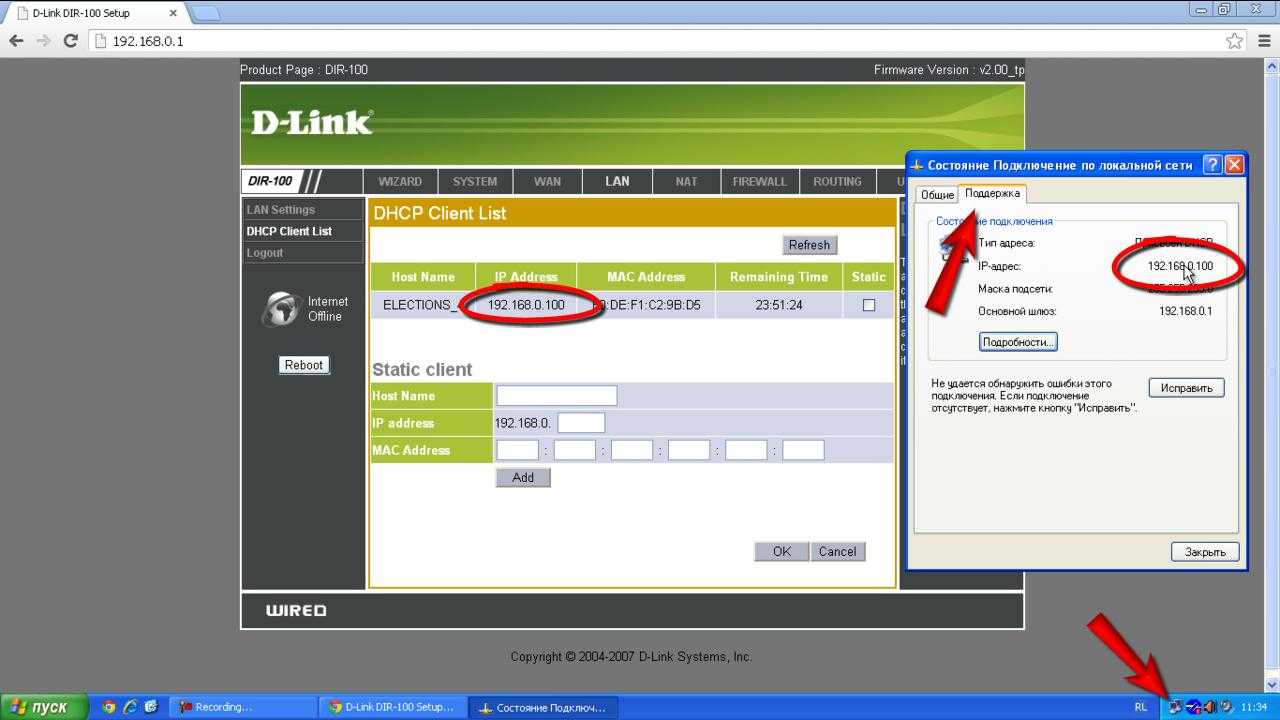Click the Internet Offline globe icon
This screenshot has height=720, width=1280.
click(x=281, y=309)
